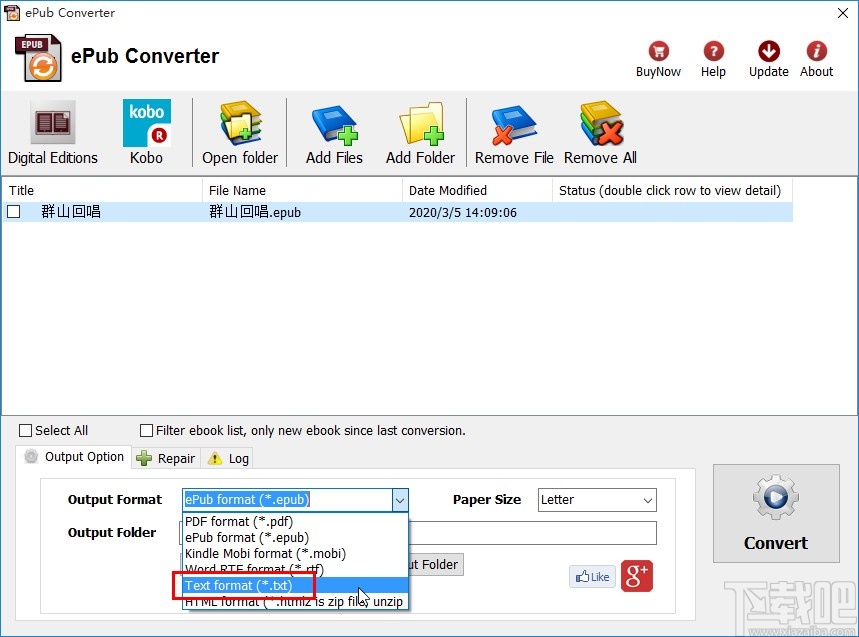Close the ePub Converter window
Screen dimensions: 859x637
click(843, 13)
